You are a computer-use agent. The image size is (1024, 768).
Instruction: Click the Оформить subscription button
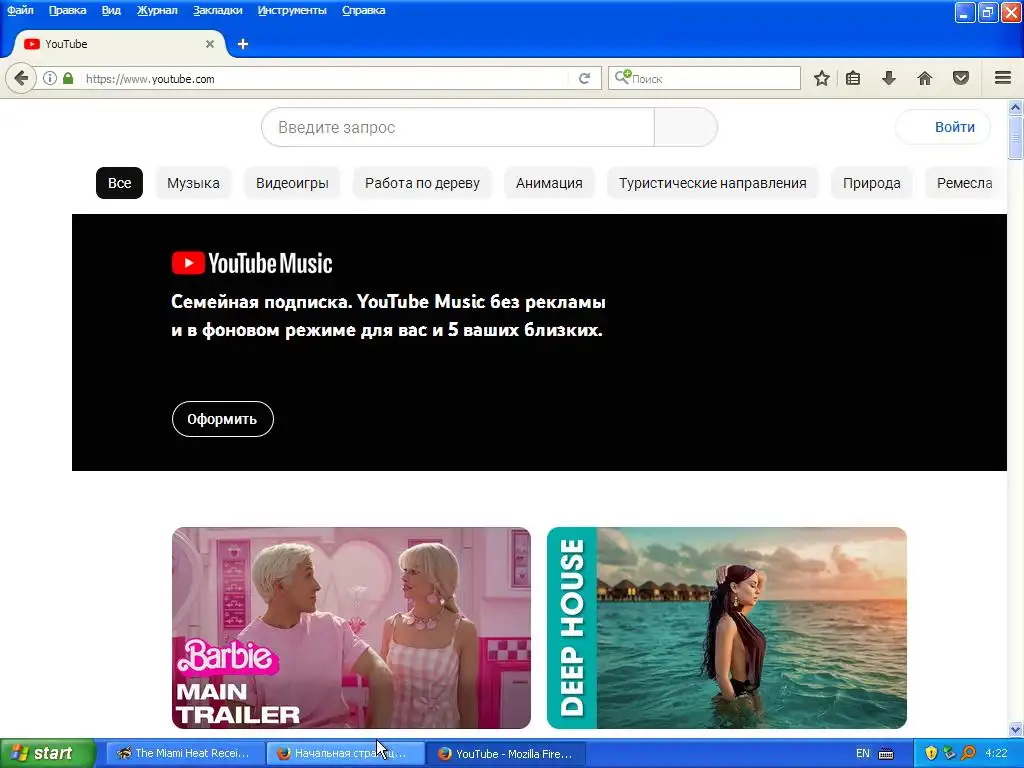[223, 419]
